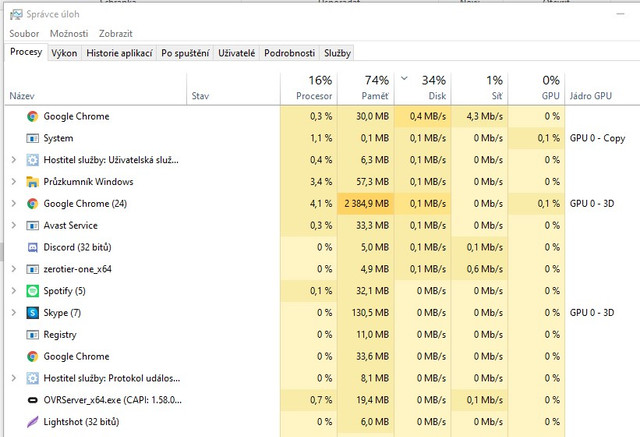Click the 0,6 Mb/s network cell
Viewport: 640px width, 437px height.
(479, 269)
